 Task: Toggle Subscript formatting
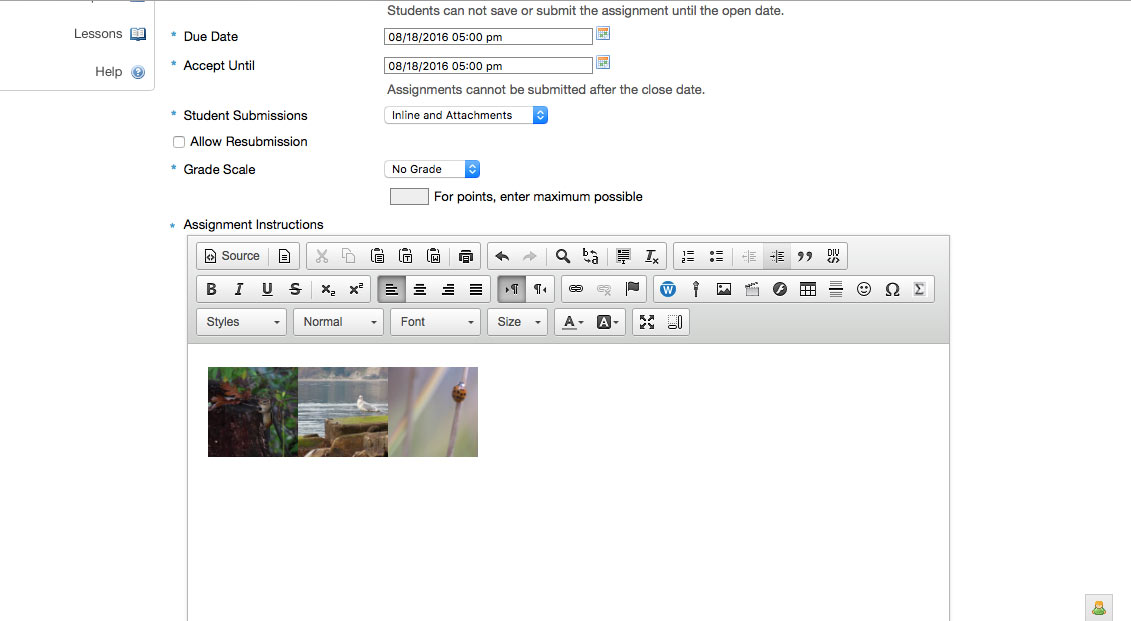327,289
